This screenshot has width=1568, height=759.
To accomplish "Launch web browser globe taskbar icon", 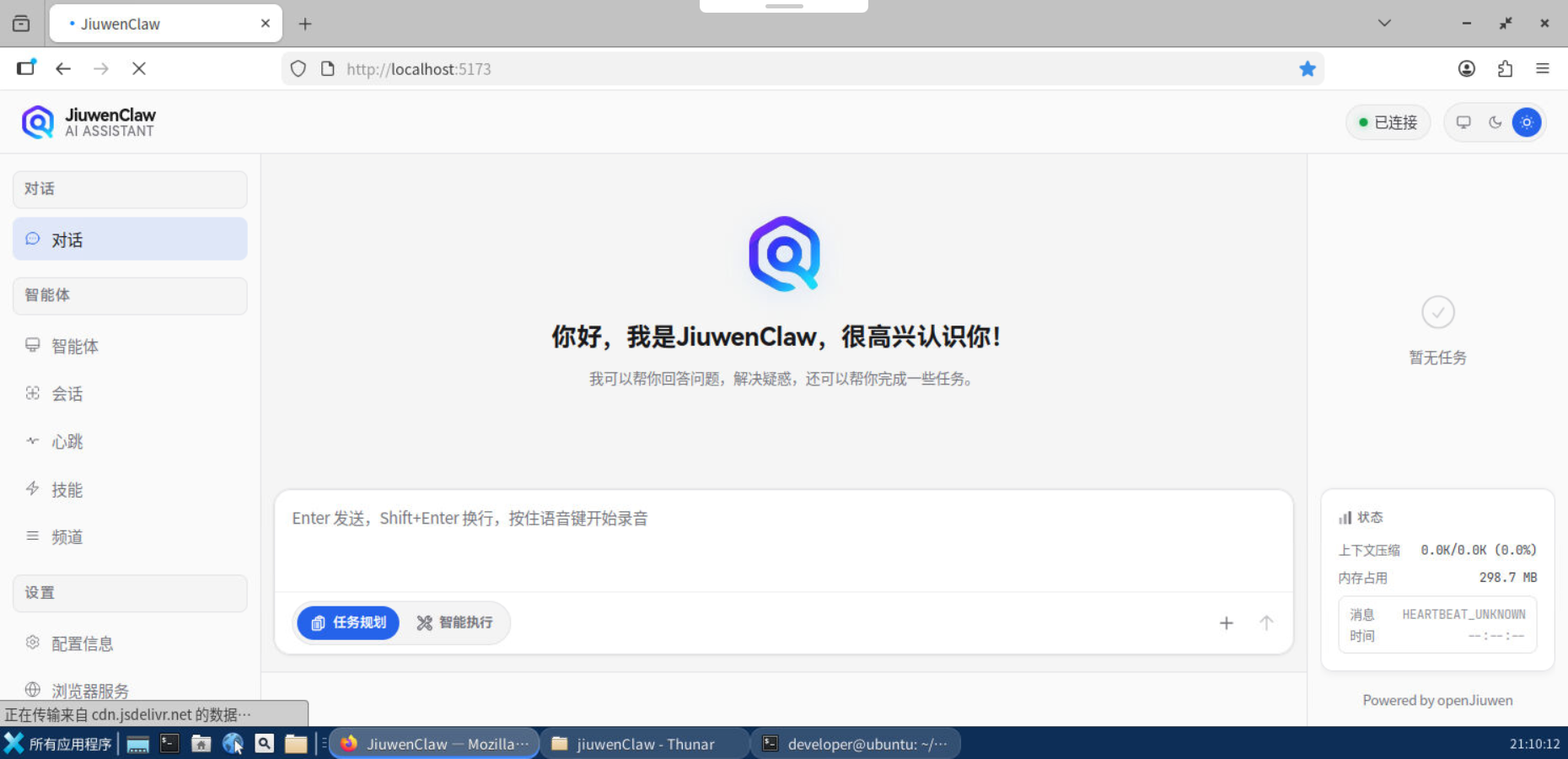I will pyautogui.click(x=233, y=744).
